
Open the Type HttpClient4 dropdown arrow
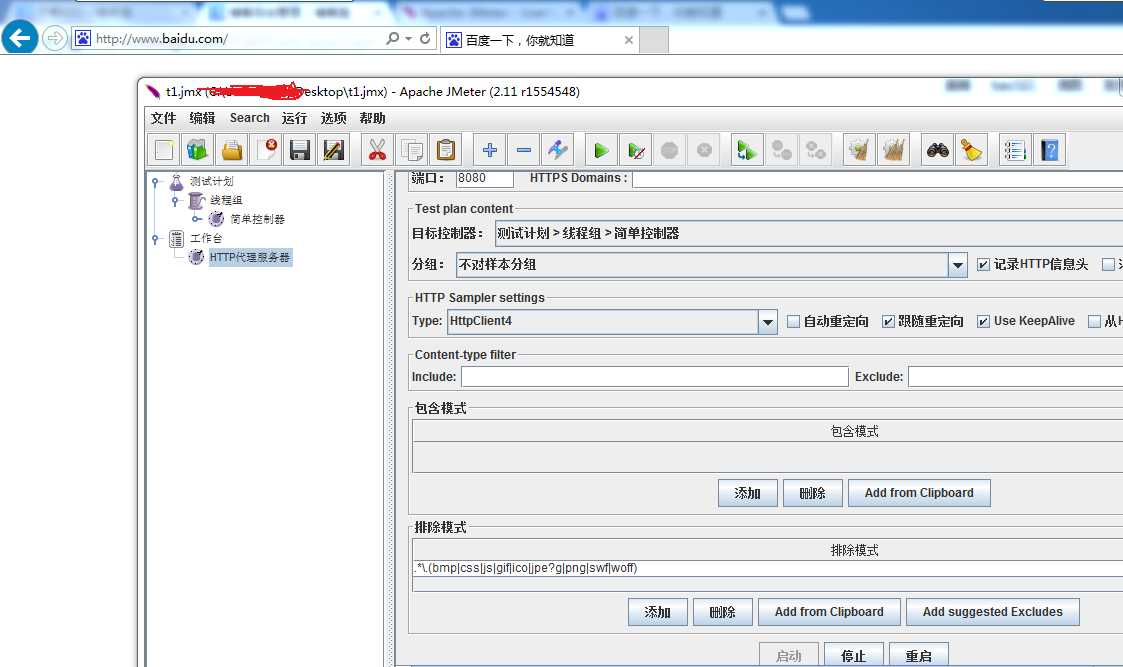pos(768,322)
